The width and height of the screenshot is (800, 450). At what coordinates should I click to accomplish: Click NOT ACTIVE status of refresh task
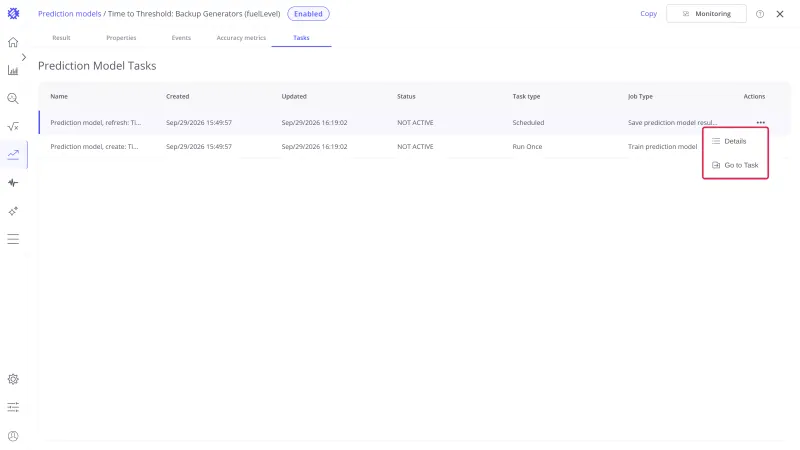[415, 122]
